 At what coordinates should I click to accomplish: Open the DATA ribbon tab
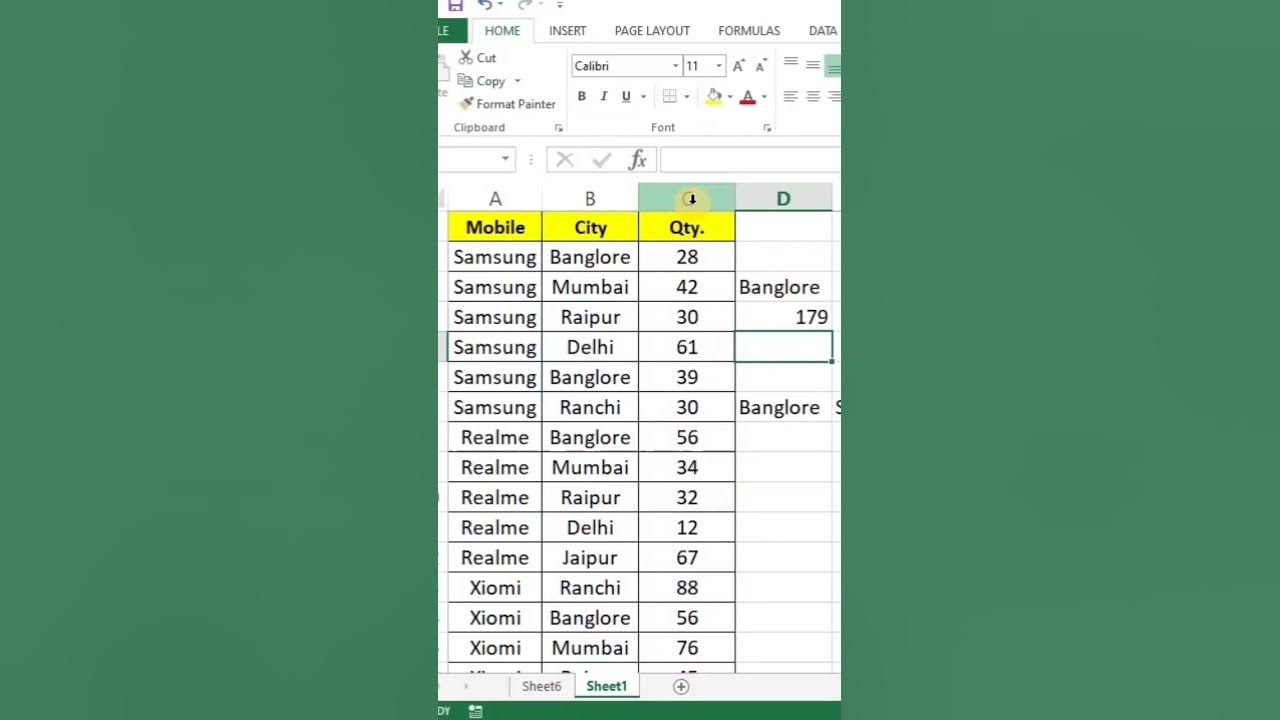point(823,31)
